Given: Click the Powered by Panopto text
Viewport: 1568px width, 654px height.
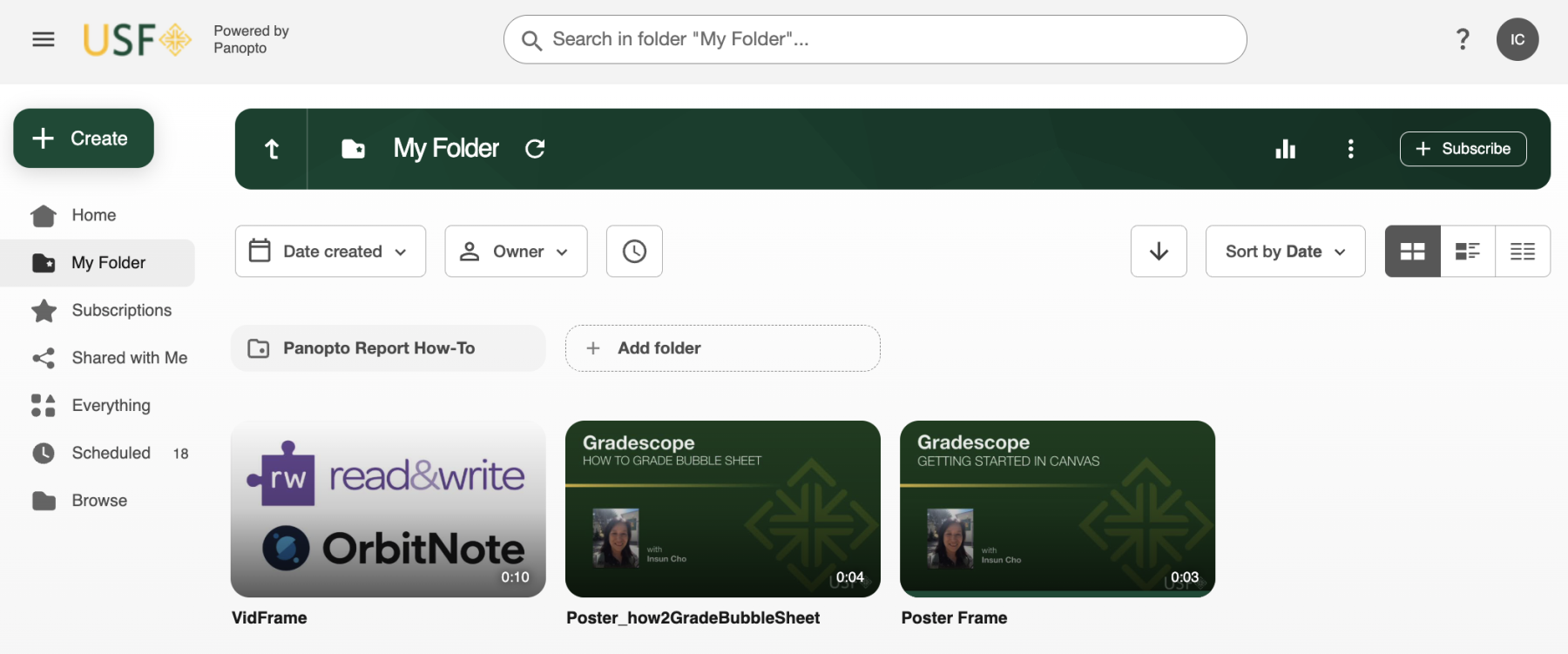Looking at the screenshot, I should pyautogui.click(x=251, y=39).
